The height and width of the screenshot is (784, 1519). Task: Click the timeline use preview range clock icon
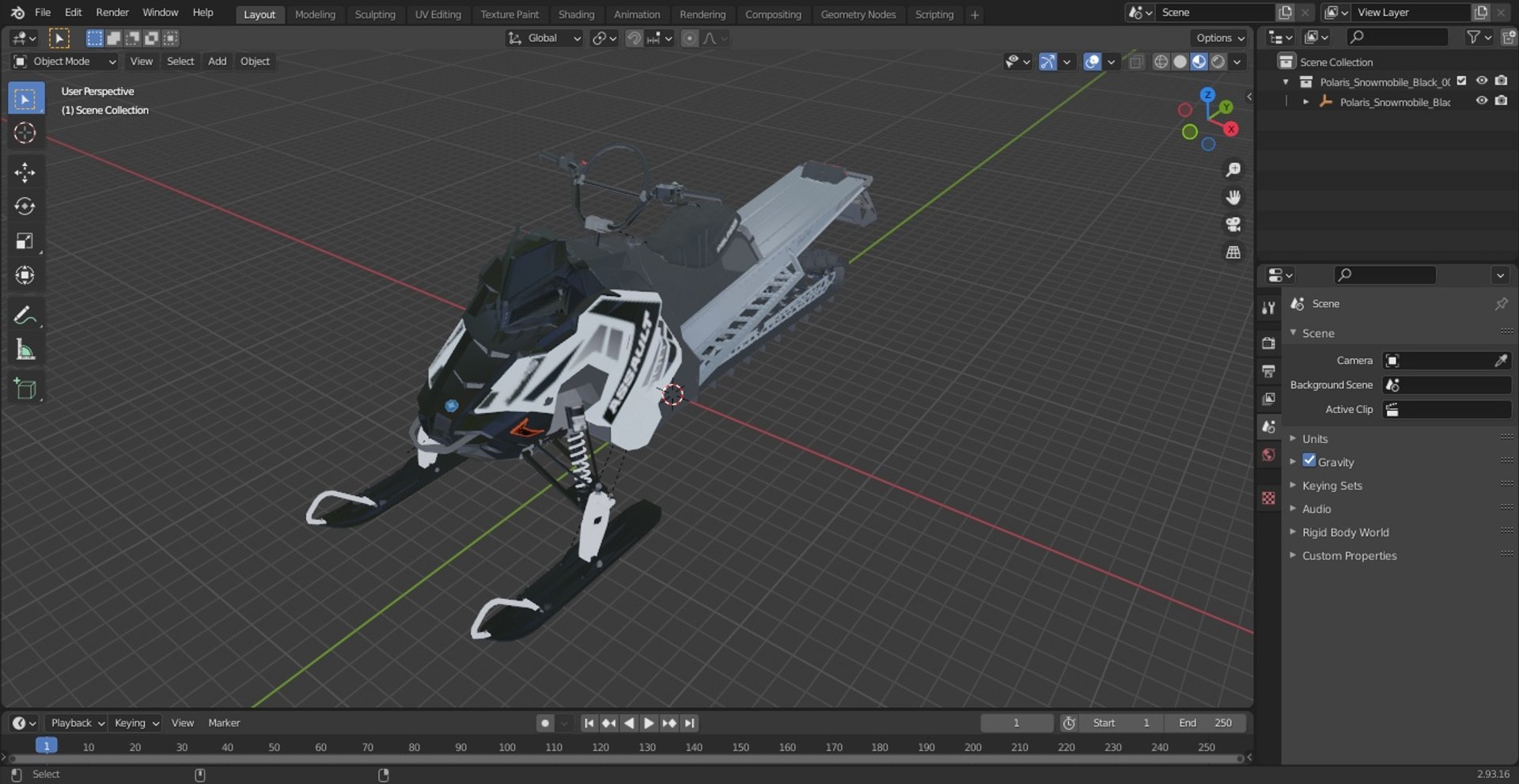(x=1069, y=723)
